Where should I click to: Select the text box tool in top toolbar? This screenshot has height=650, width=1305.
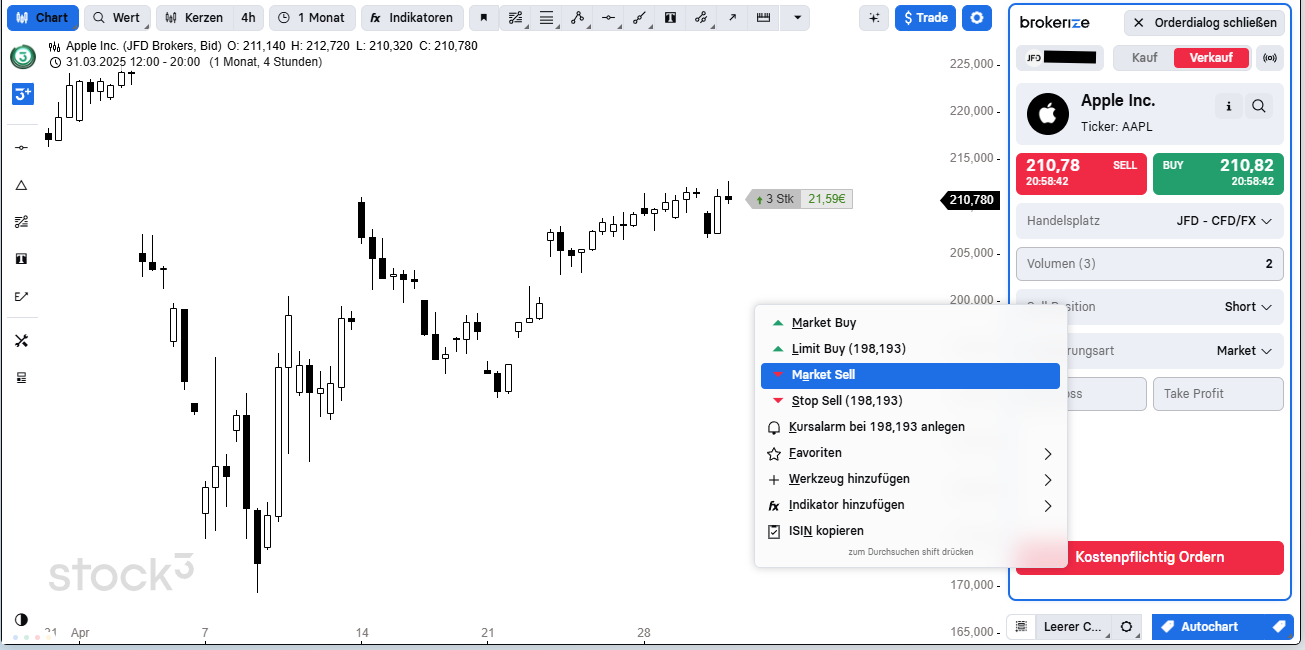click(670, 18)
